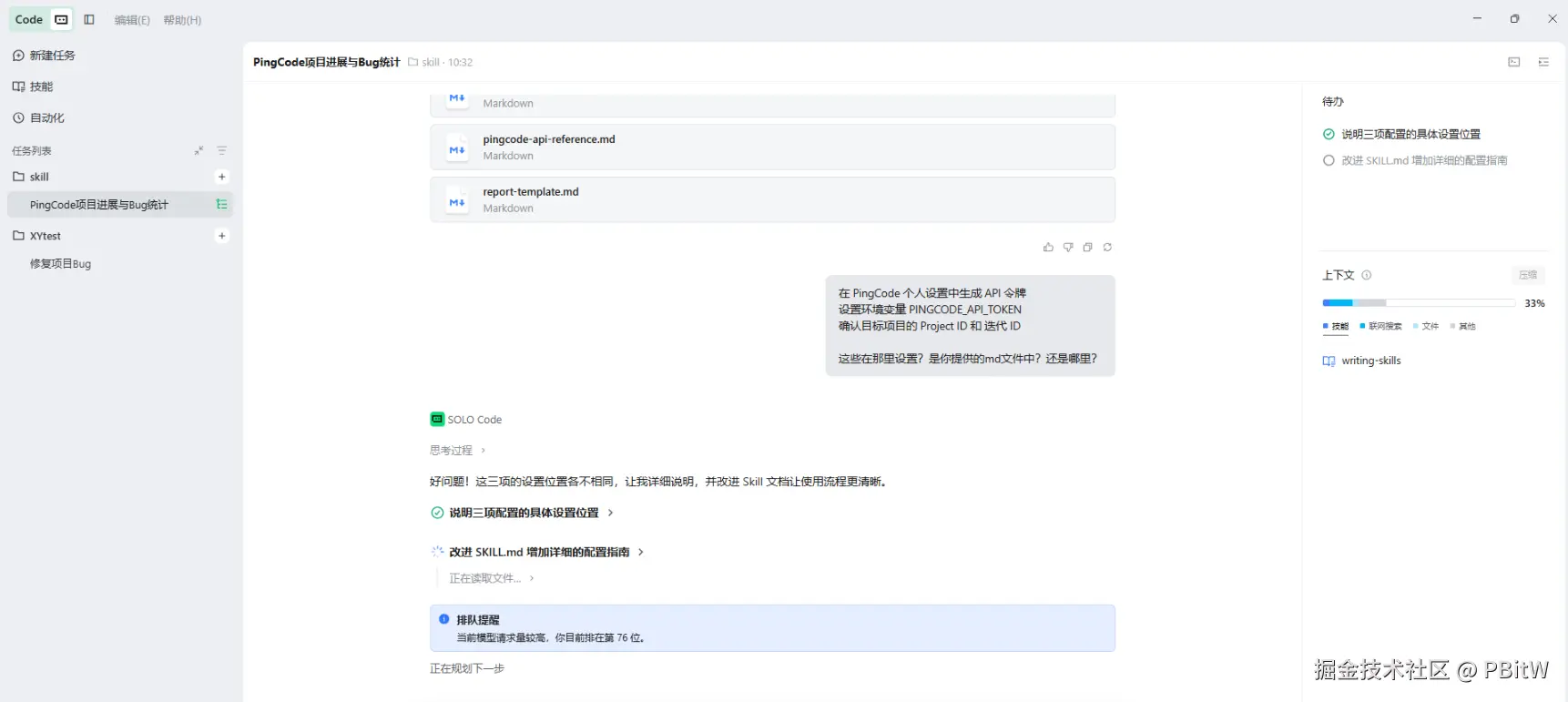This screenshot has height=702, width=1568.
Task: Click the Markdown icon of pingcode-api-reference.md
Action: coord(457,148)
